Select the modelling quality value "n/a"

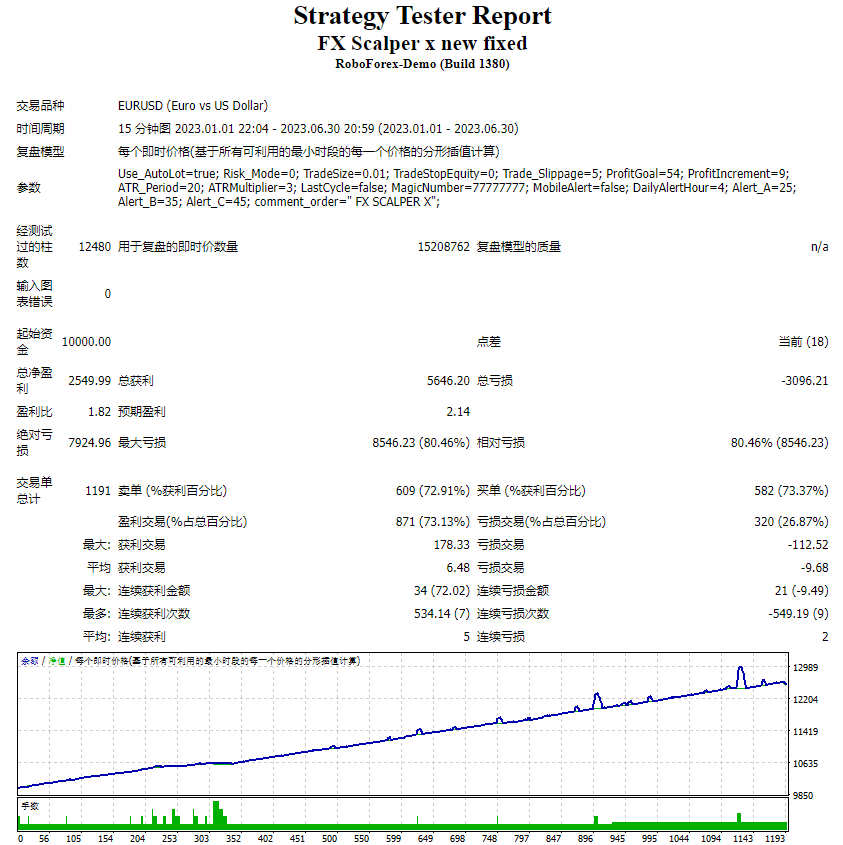[x=819, y=247]
